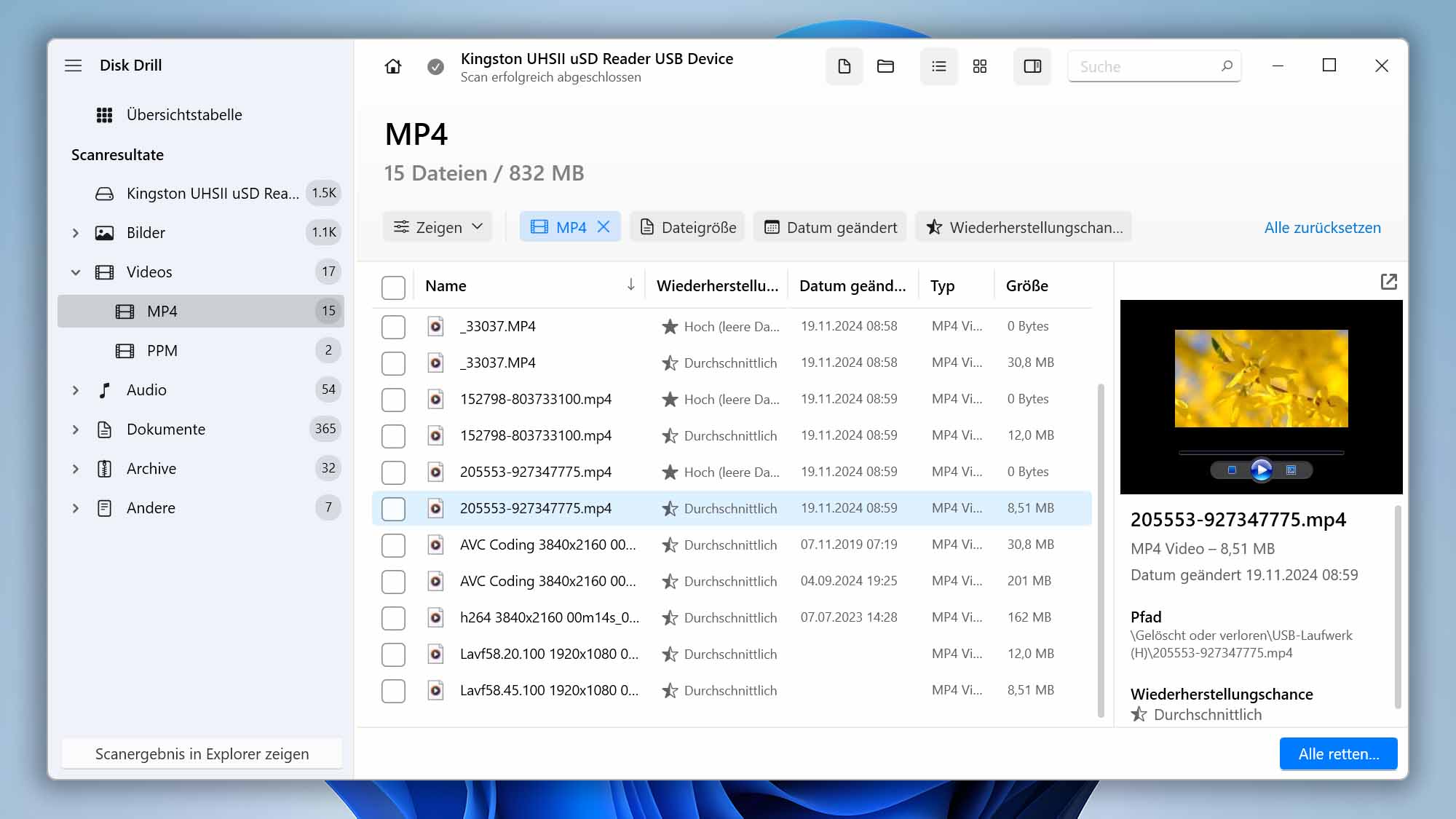Click the scan completed checkmark icon
This screenshot has height=819, width=1456.
435,67
